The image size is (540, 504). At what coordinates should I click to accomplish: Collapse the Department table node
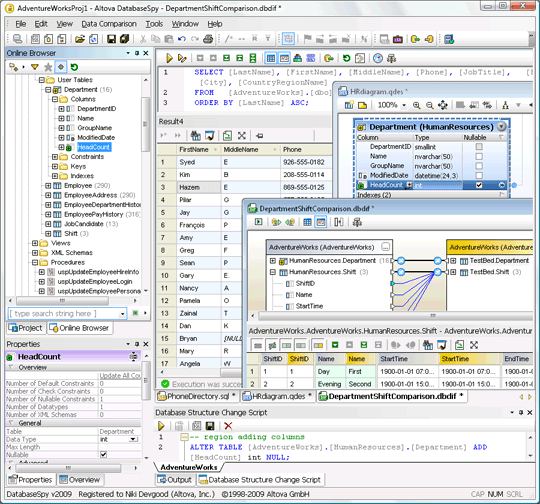click(x=48, y=90)
